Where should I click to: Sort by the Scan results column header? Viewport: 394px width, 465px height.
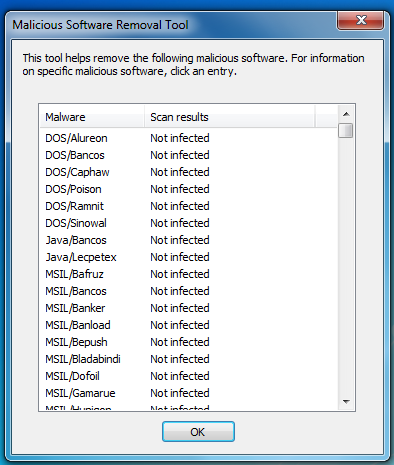230,117
